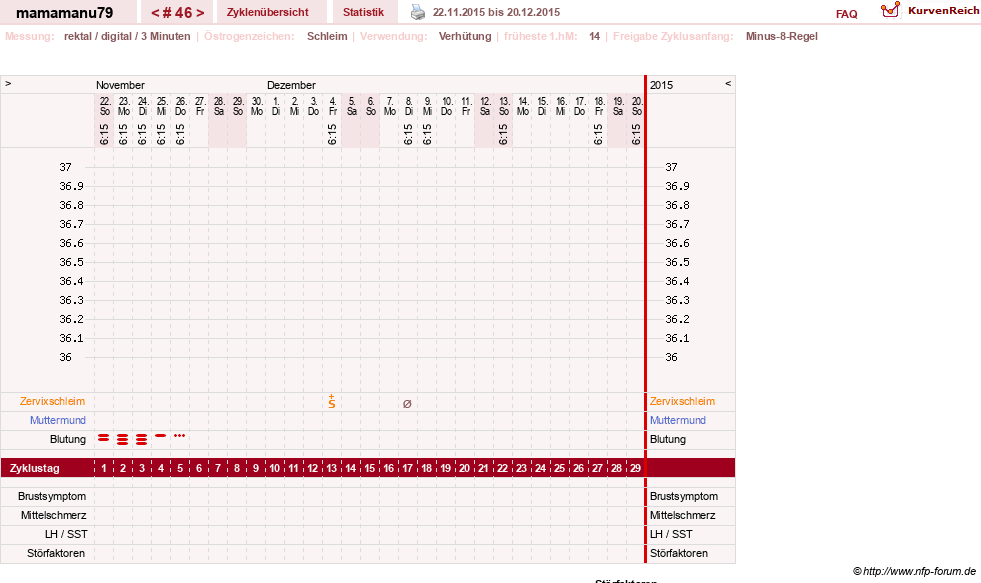Click the # 46 cycle number
Image resolution: width=981 pixels, height=583 pixels.
point(177,13)
